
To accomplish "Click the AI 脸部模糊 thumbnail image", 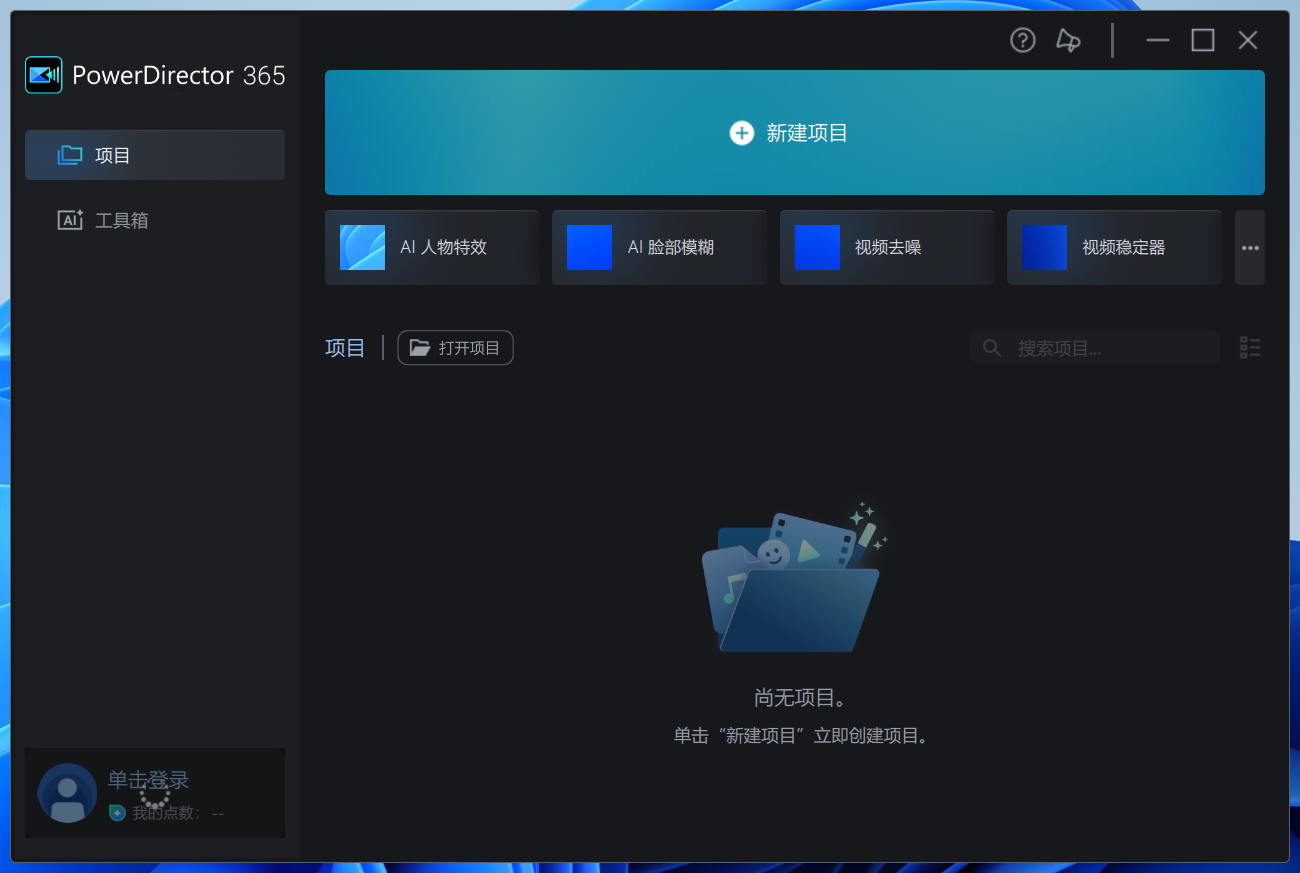I will 589,247.
